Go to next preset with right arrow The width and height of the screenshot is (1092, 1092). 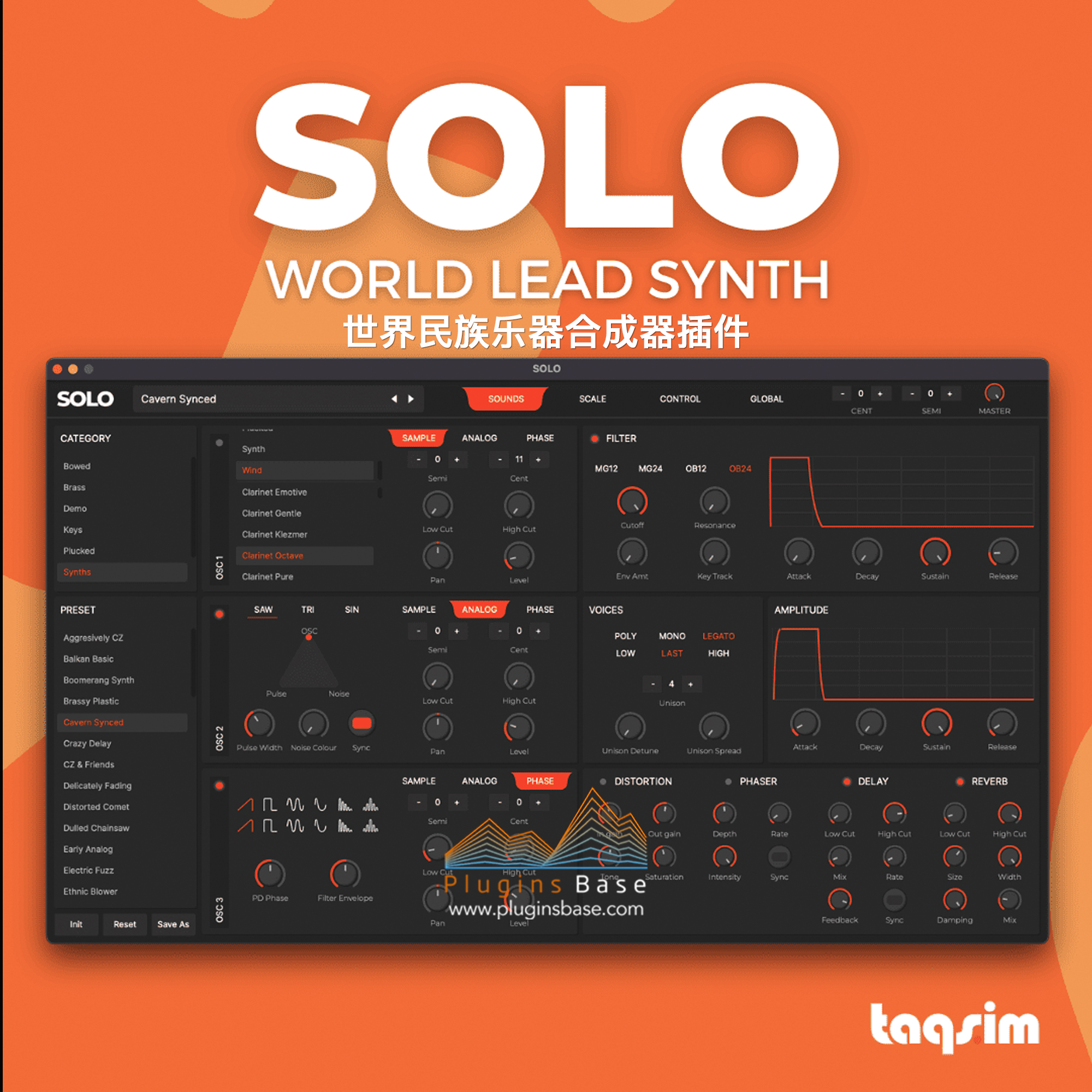coord(411,399)
